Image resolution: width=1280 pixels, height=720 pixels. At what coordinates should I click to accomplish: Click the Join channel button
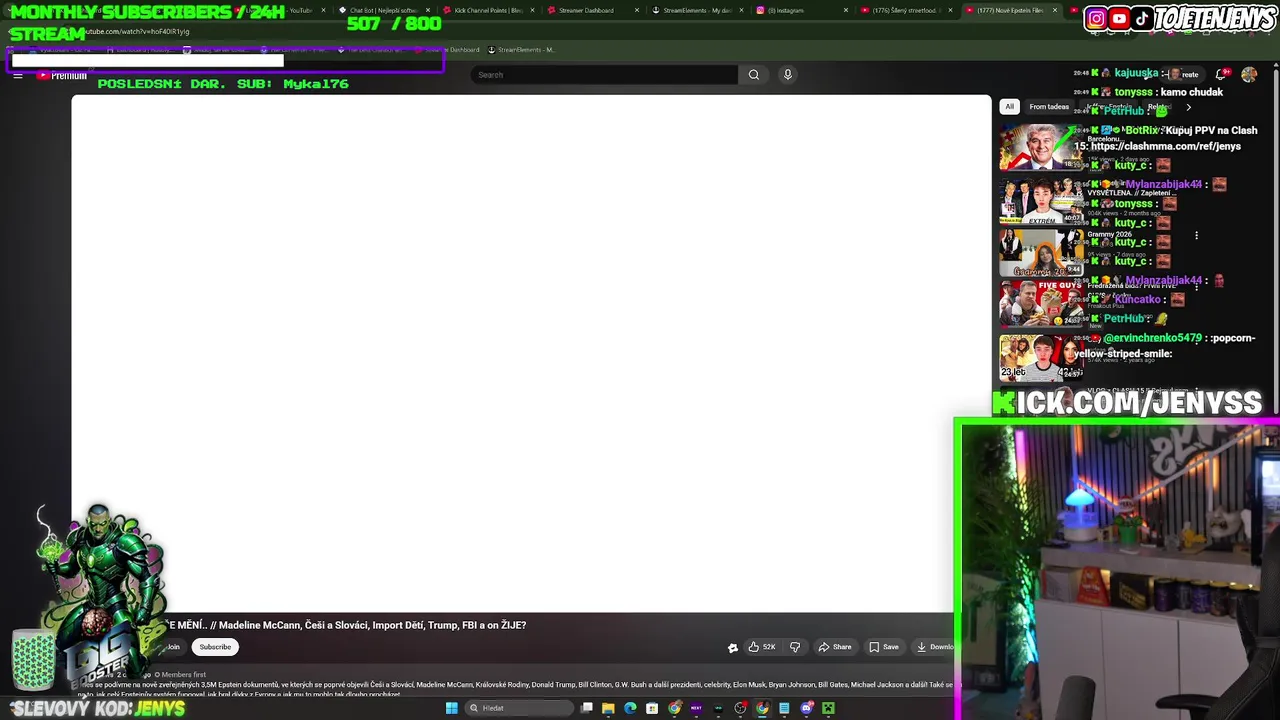(x=173, y=647)
